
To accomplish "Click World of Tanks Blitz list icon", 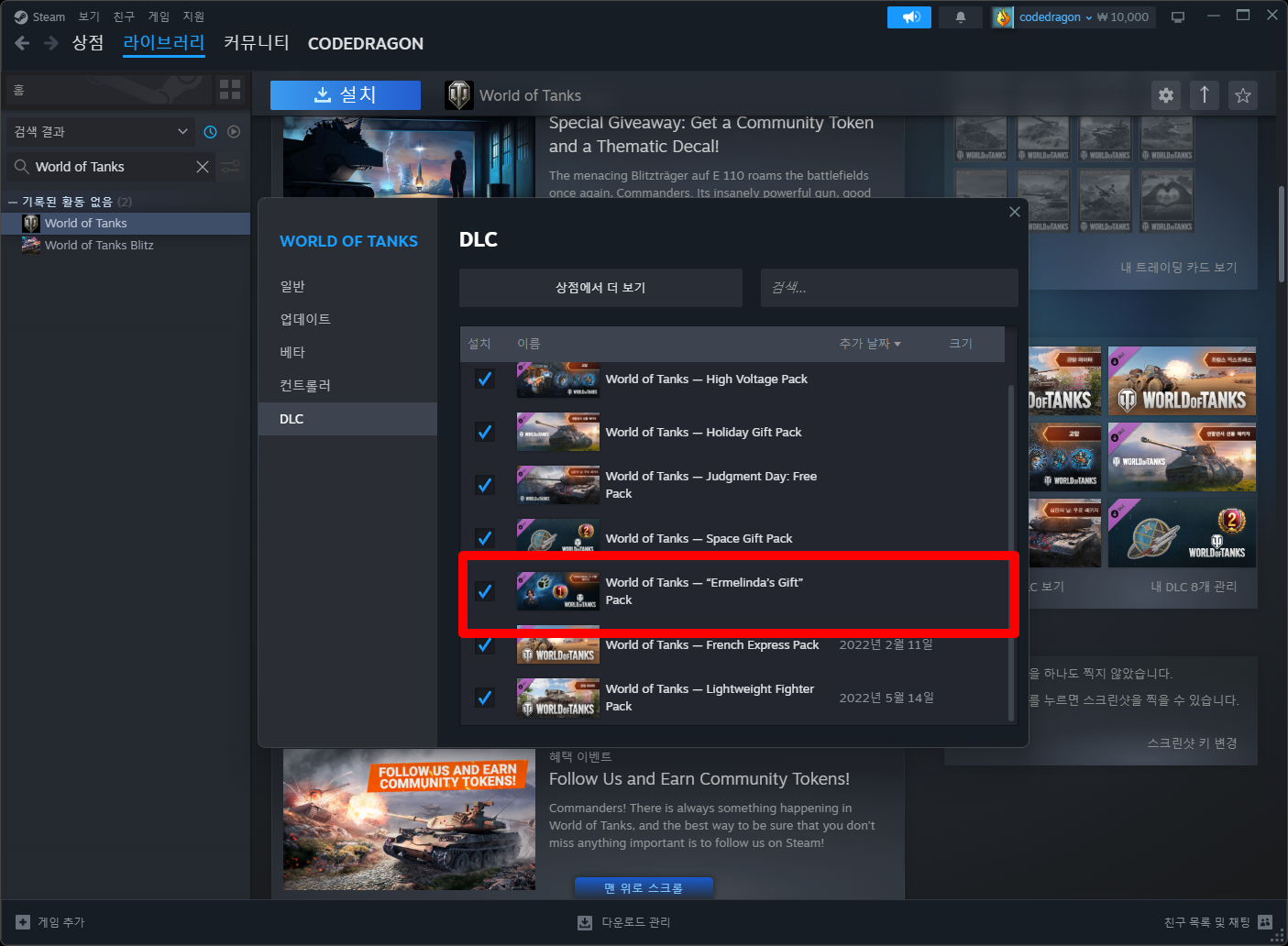I will [31, 245].
